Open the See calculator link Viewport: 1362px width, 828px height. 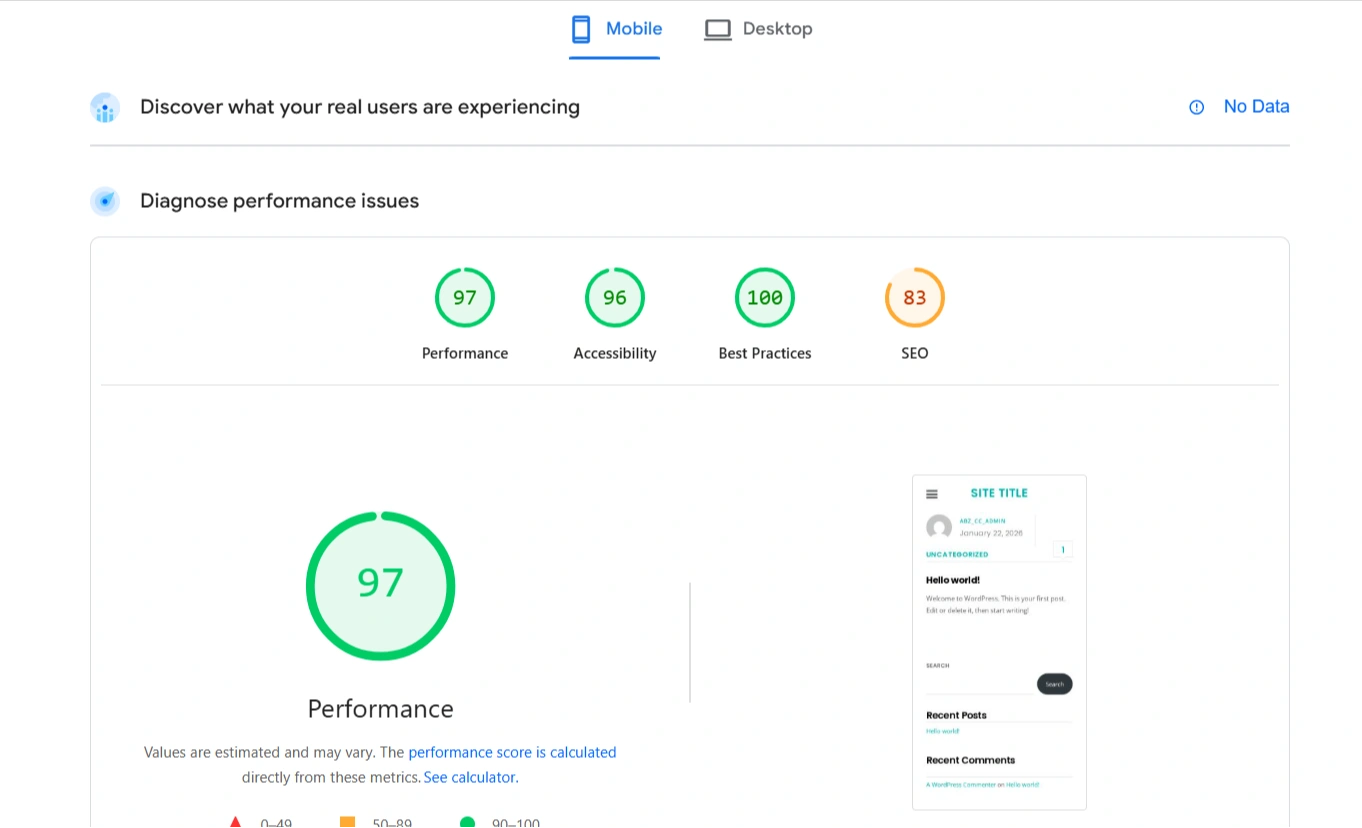[x=470, y=777]
